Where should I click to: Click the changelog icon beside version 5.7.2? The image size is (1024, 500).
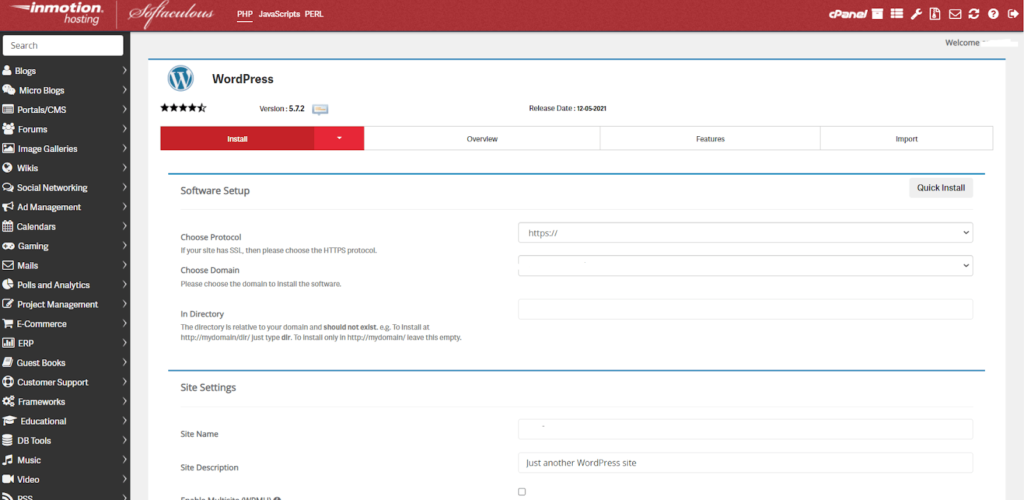click(320, 109)
